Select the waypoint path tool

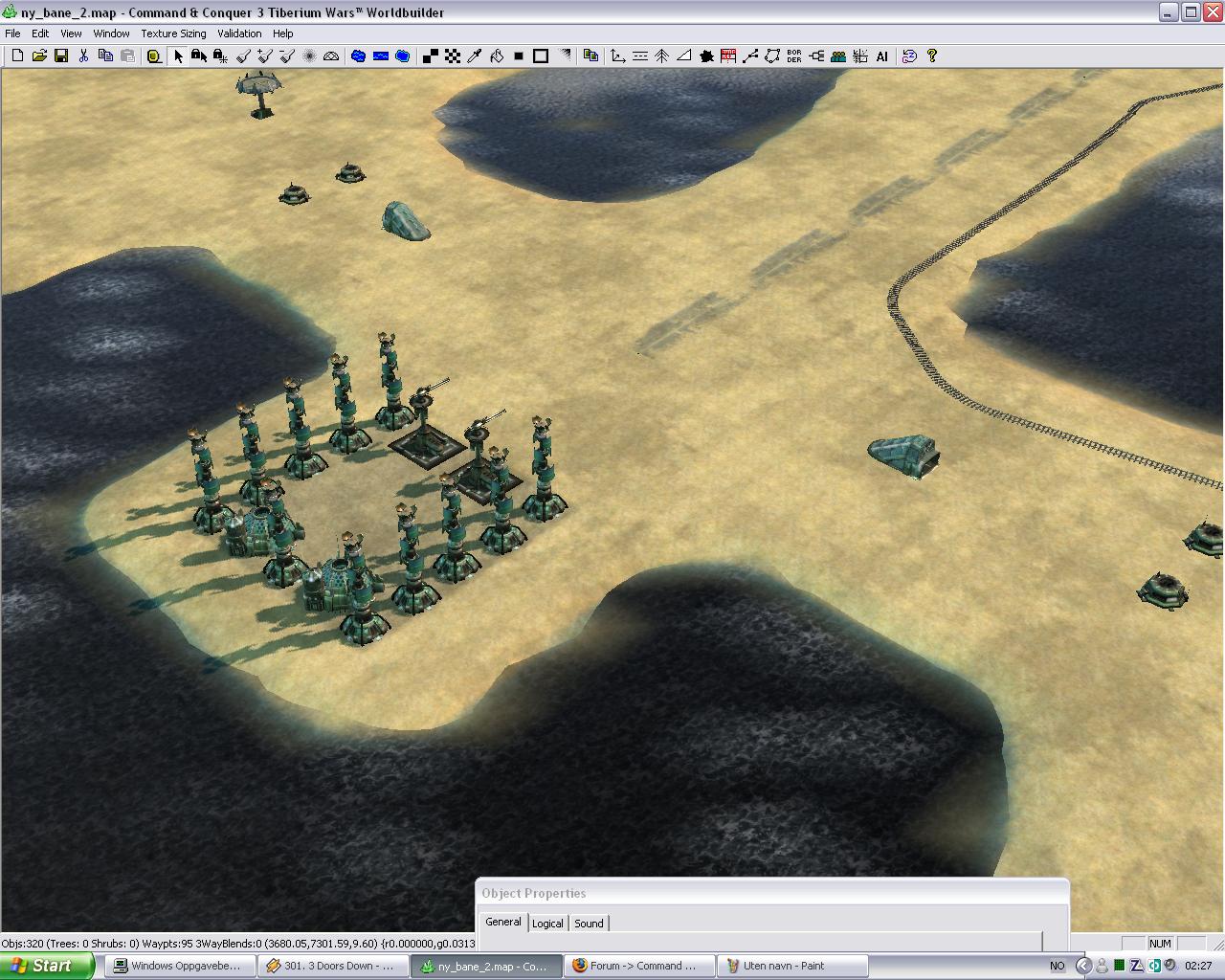(x=750, y=56)
